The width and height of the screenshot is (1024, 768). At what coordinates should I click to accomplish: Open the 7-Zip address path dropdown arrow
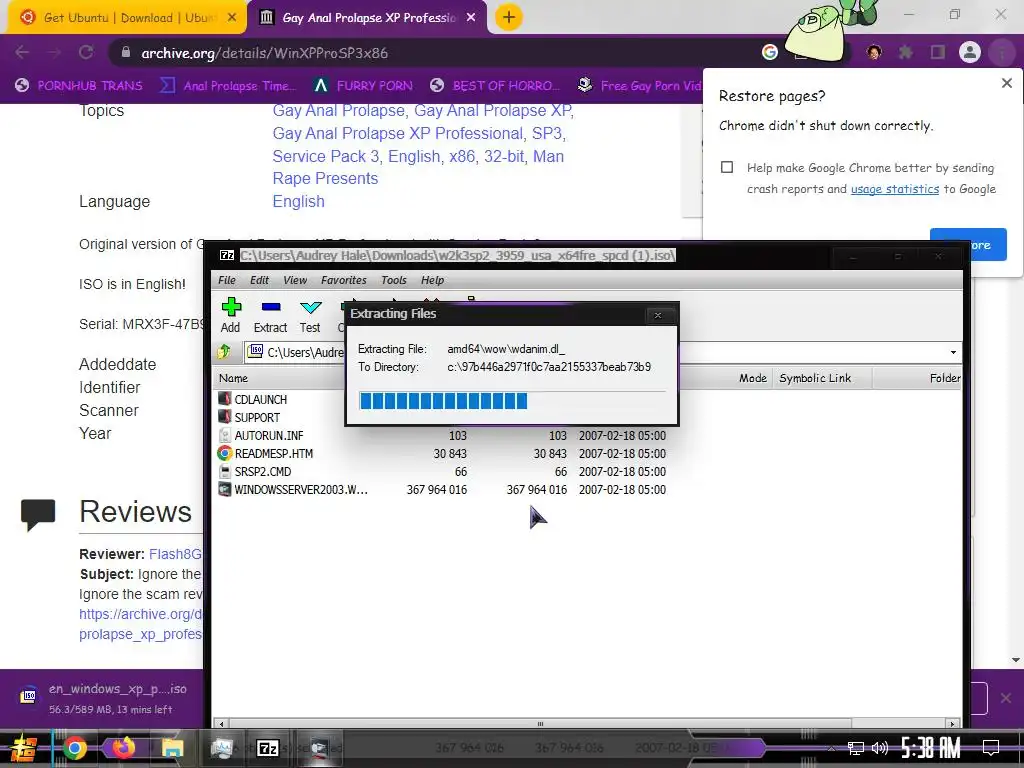tap(953, 352)
